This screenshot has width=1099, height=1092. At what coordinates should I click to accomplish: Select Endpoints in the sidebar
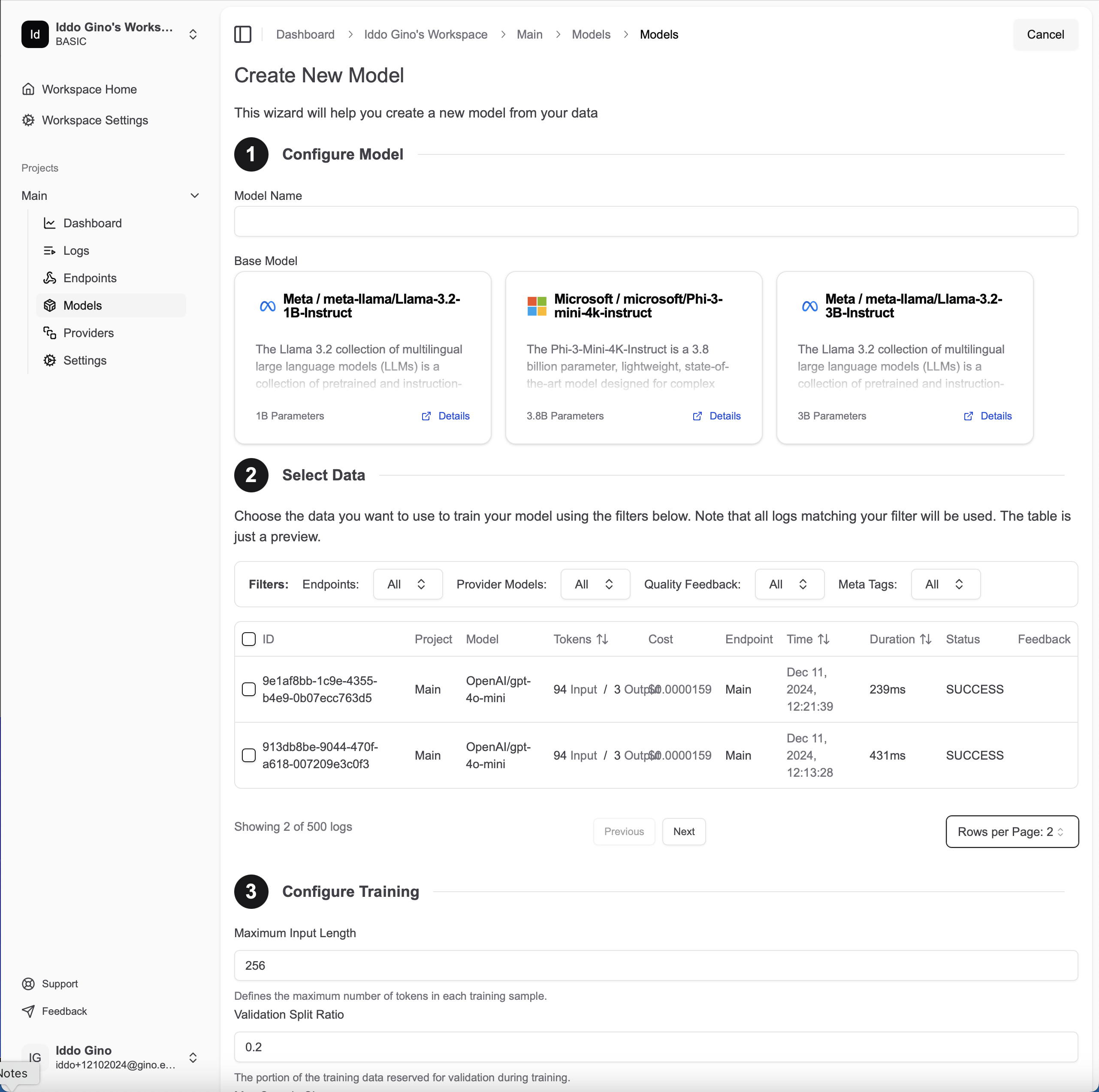(90, 278)
